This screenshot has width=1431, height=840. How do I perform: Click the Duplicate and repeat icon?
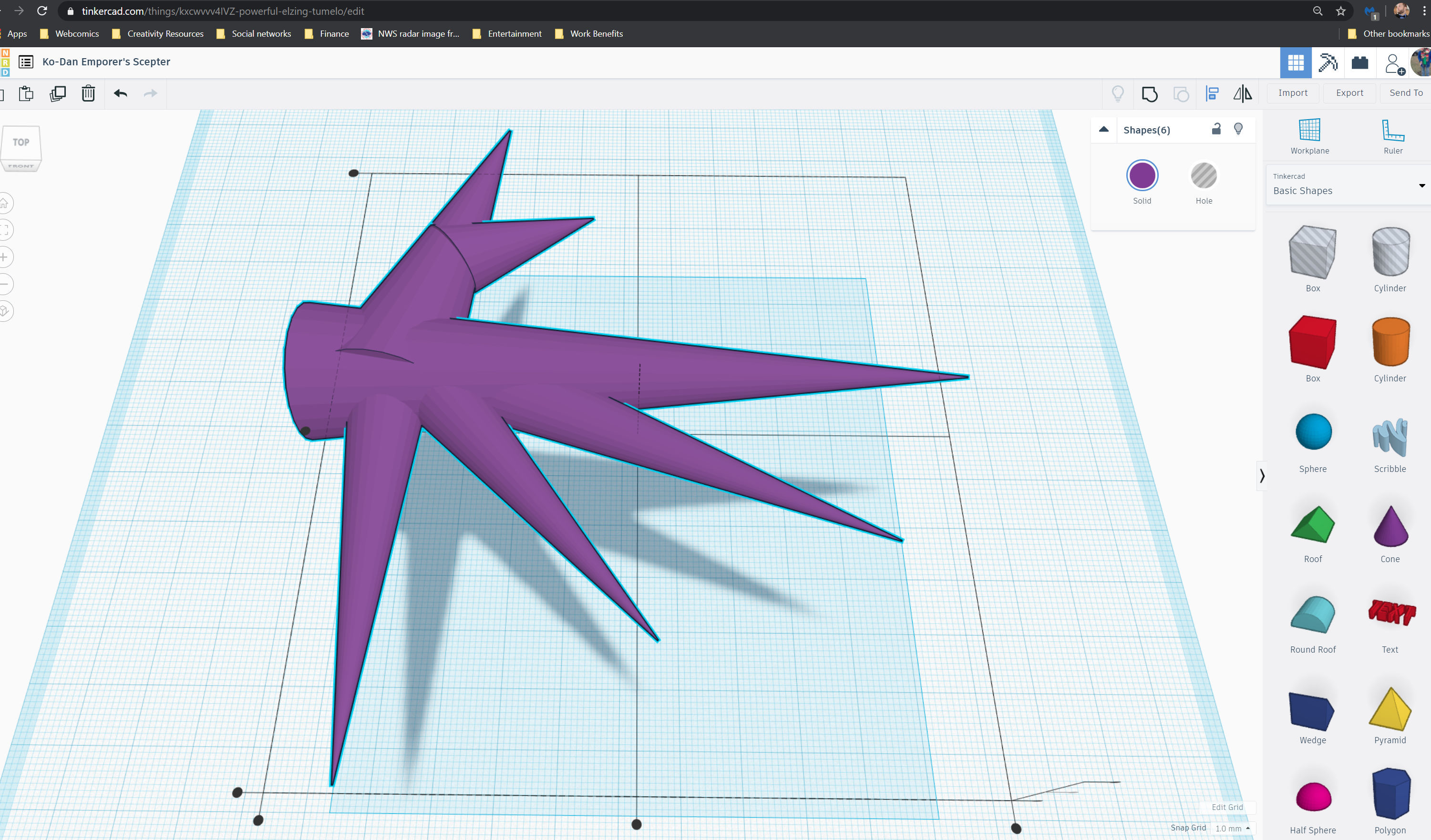tap(58, 93)
